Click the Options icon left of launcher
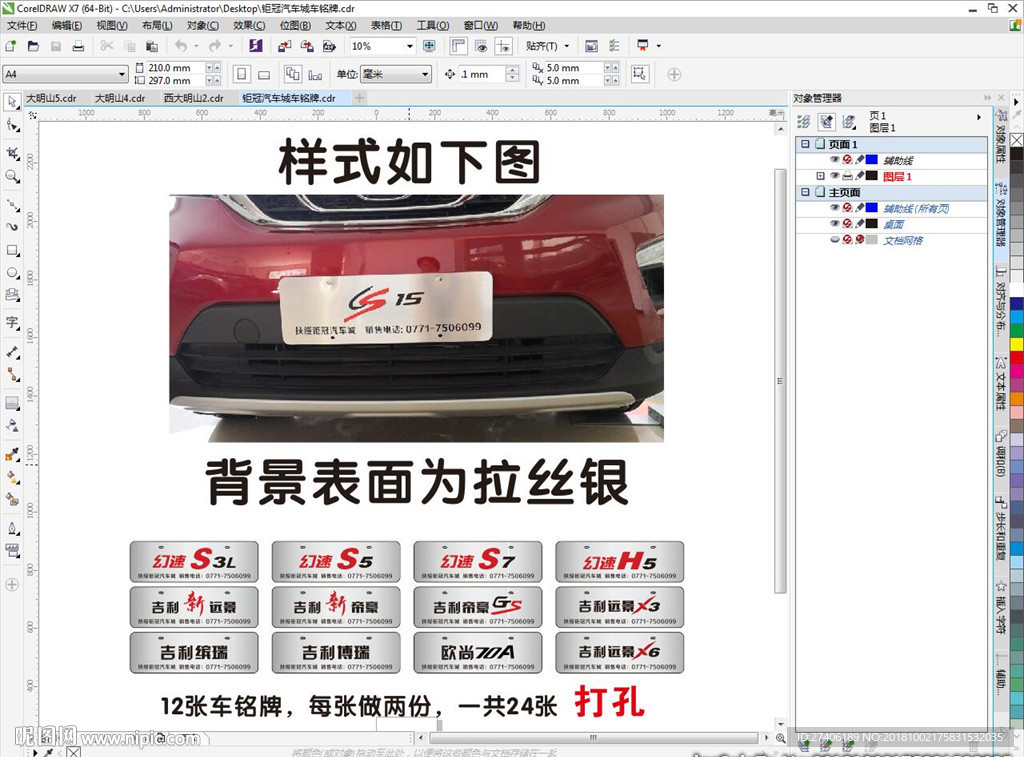 tap(614, 46)
